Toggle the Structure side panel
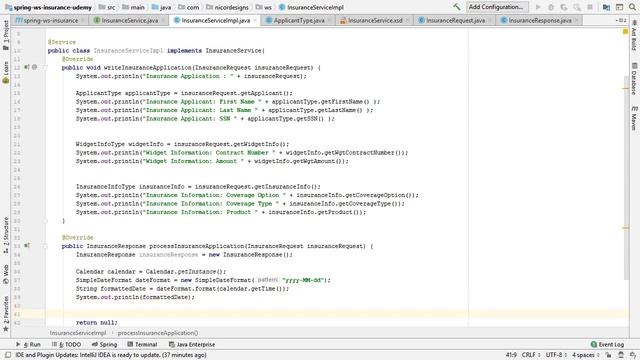This screenshot has height=360, width=640. [x=5, y=235]
